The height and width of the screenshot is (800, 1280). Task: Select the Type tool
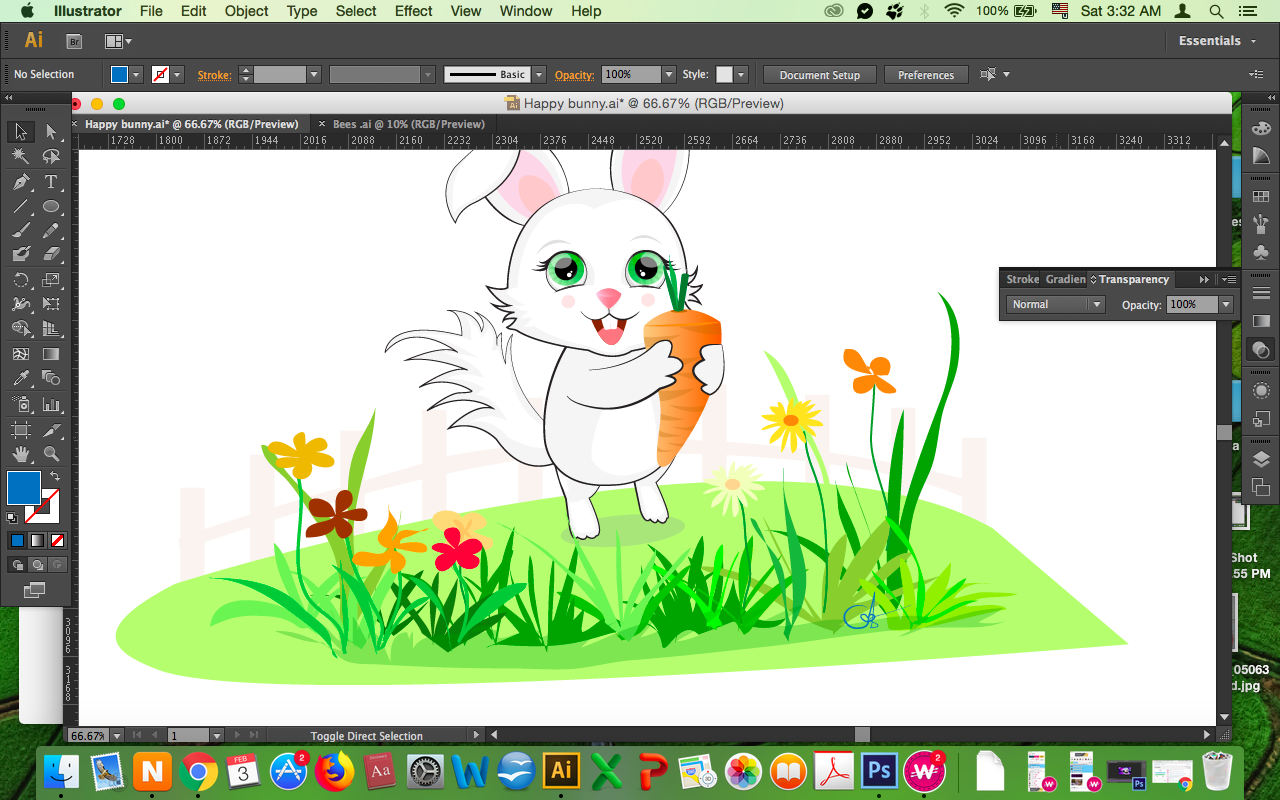coord(51,182)
